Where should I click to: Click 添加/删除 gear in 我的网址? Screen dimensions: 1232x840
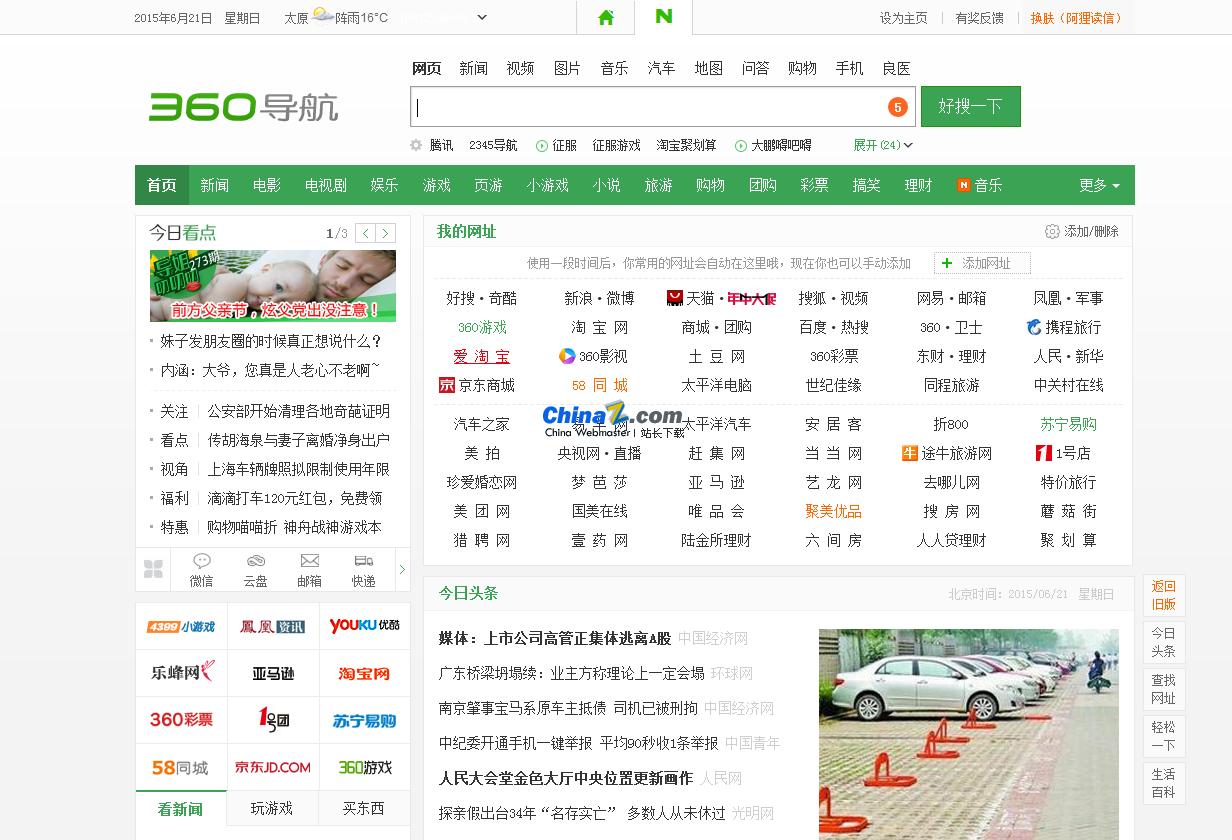tap(1082, 231)
